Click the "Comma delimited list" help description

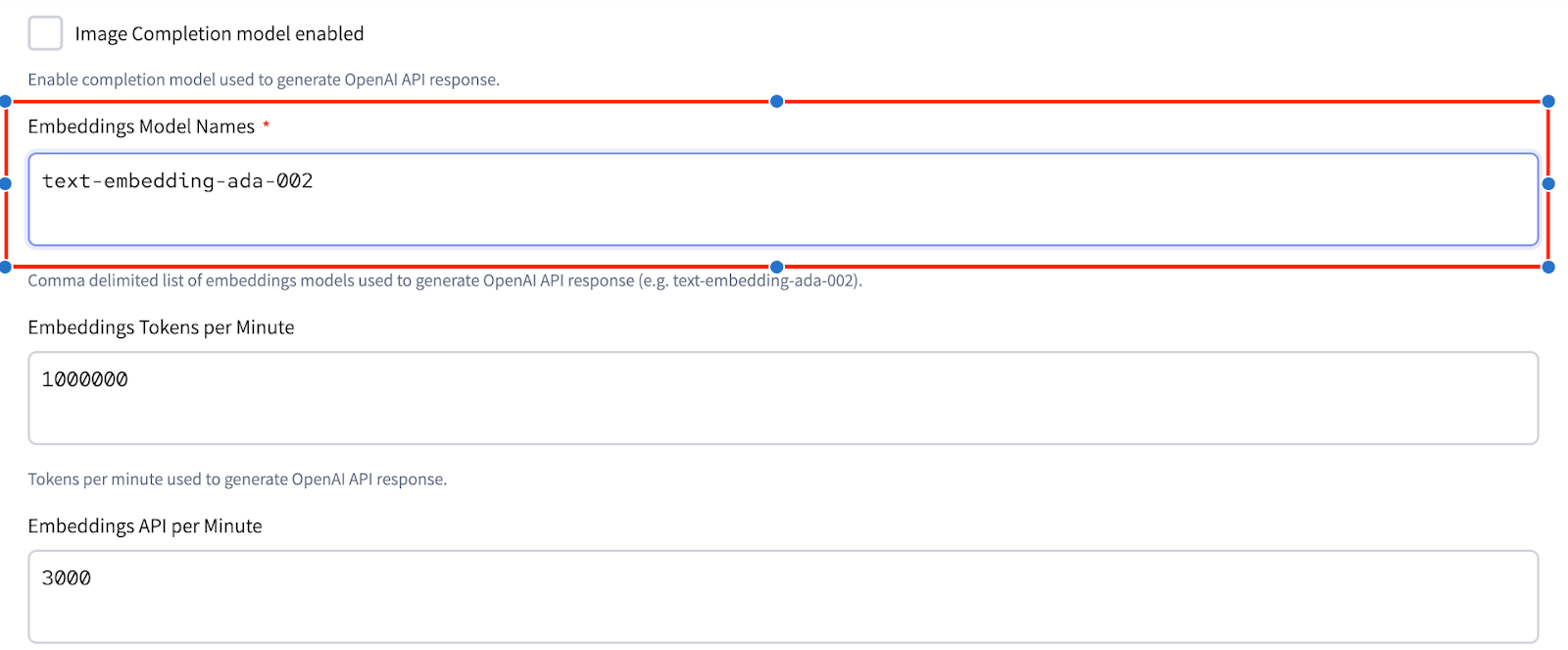click(445, 280)
